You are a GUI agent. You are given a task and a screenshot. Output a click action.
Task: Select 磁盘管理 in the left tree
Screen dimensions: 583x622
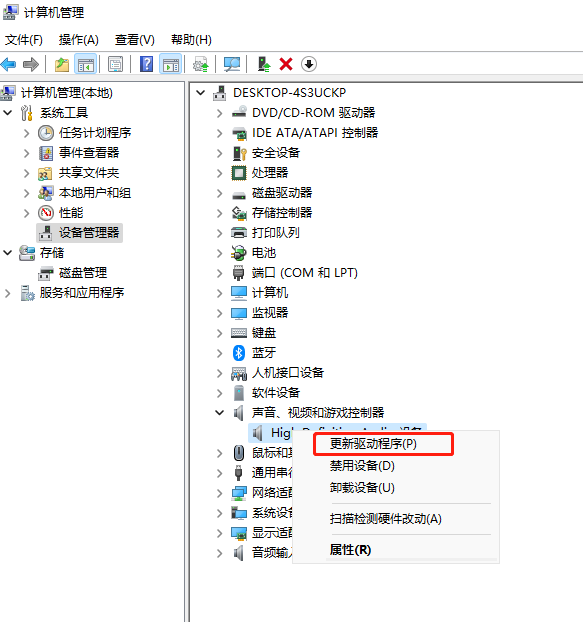click(83, 273)
